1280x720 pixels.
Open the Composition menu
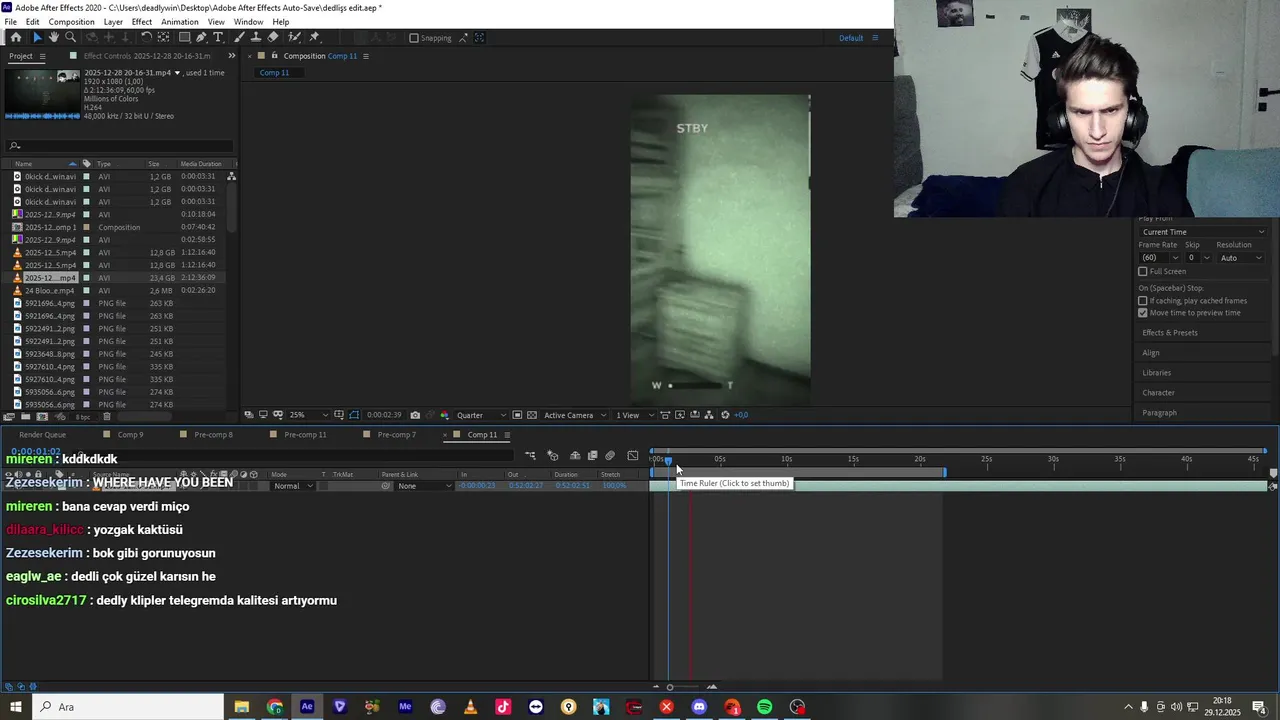72,22
